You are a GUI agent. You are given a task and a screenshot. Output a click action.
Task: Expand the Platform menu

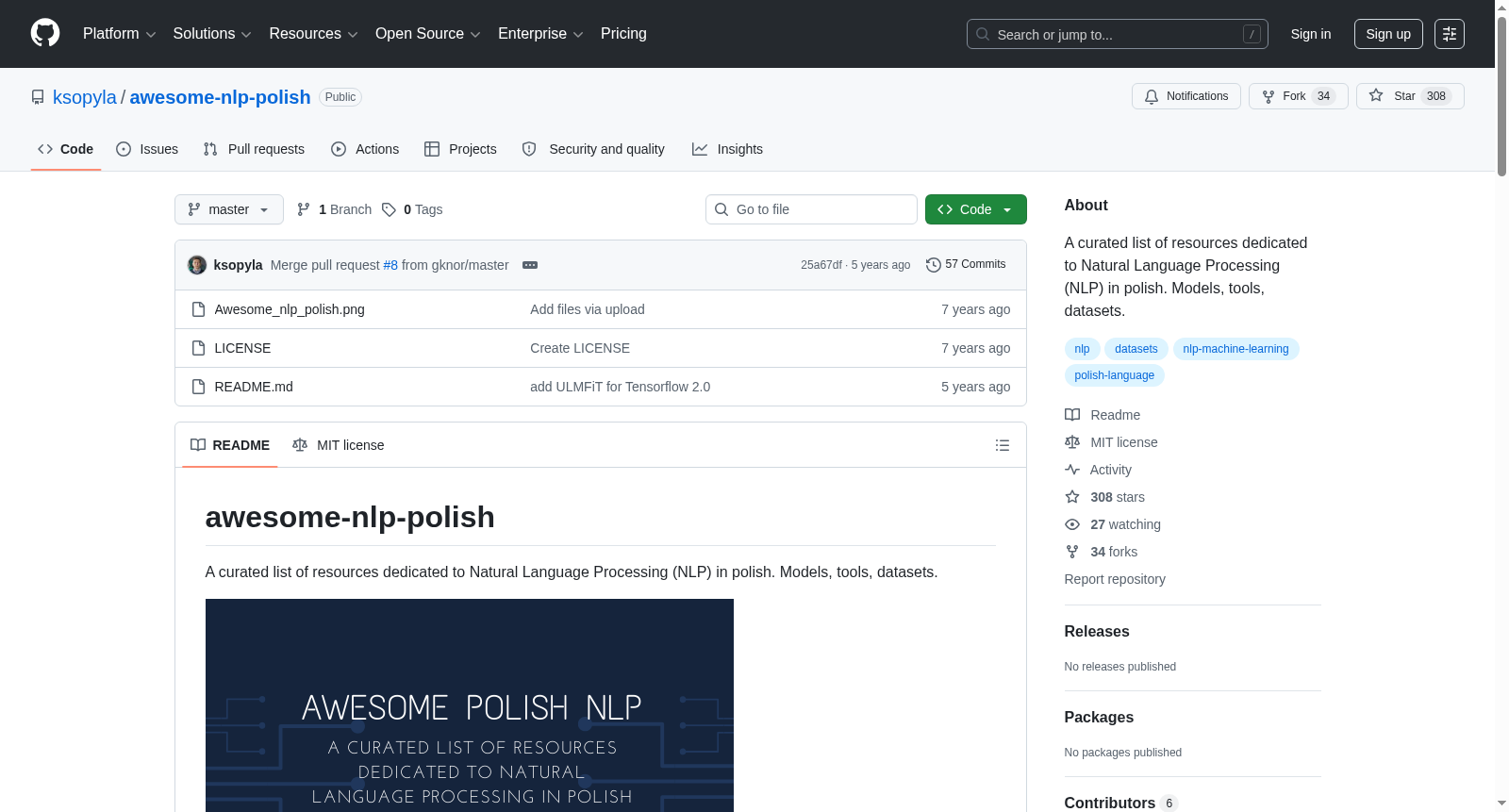(119, 34)
